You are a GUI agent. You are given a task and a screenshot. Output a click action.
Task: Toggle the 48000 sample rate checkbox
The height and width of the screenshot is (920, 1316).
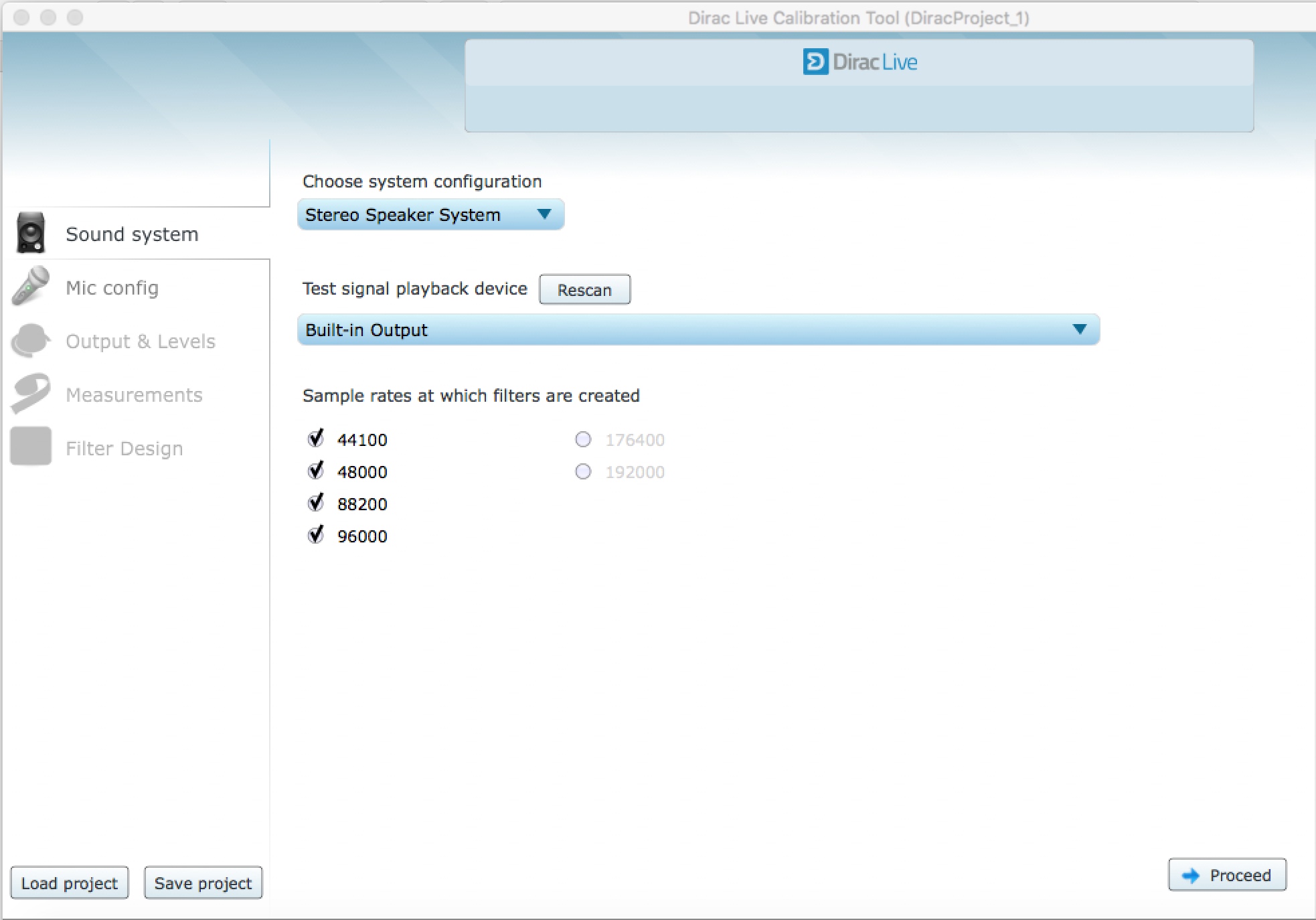point(316,471)
